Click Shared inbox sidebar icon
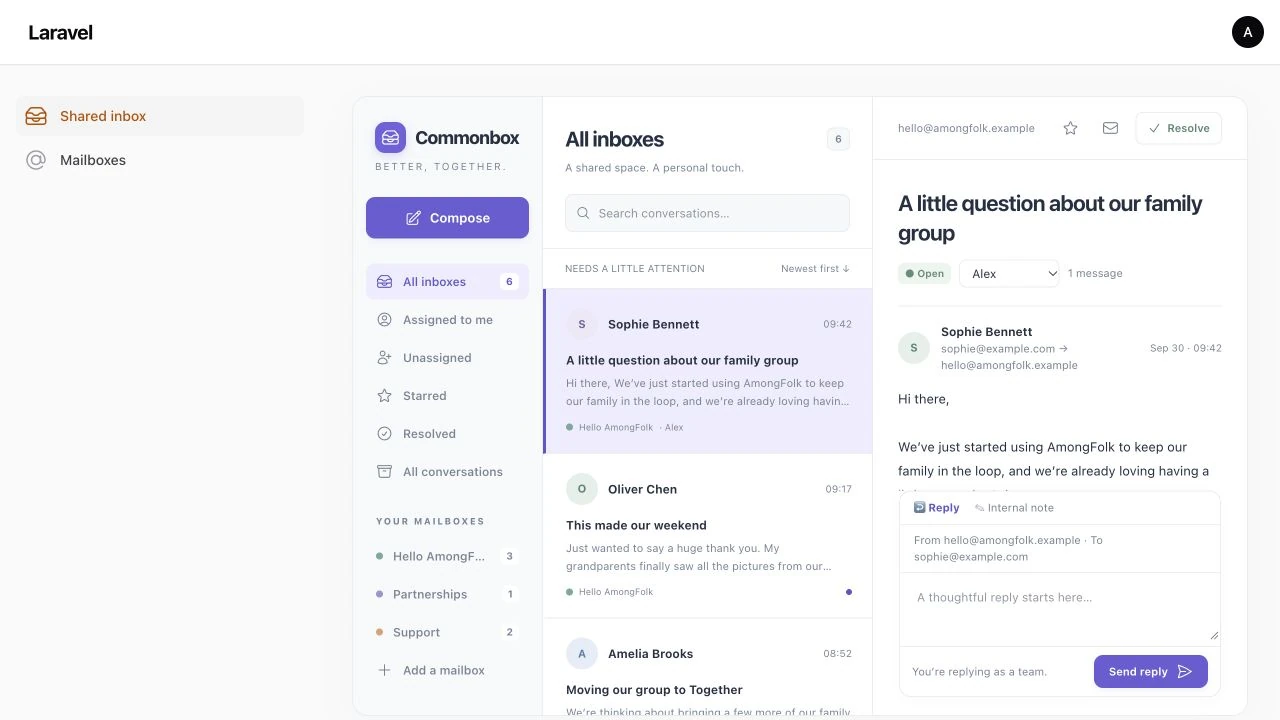The height and width of the screenshot is (720, 1280). [36, 116]
